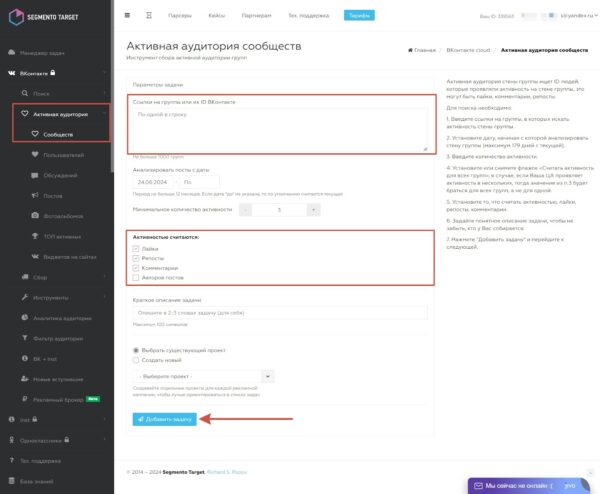Click the Сбор truck icon
This screenshot has width=600, height=494.
(25, 277)
